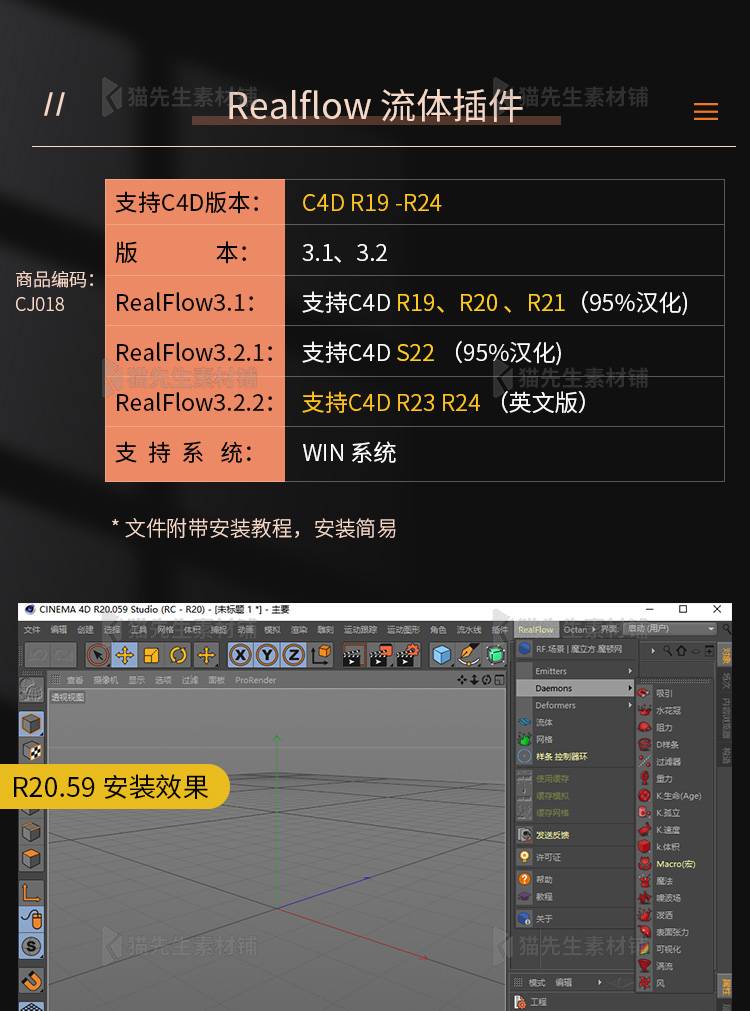Screen dimensions: 750x1011
Task: Click the home icon in object manager
Action: tap(681, 651)
